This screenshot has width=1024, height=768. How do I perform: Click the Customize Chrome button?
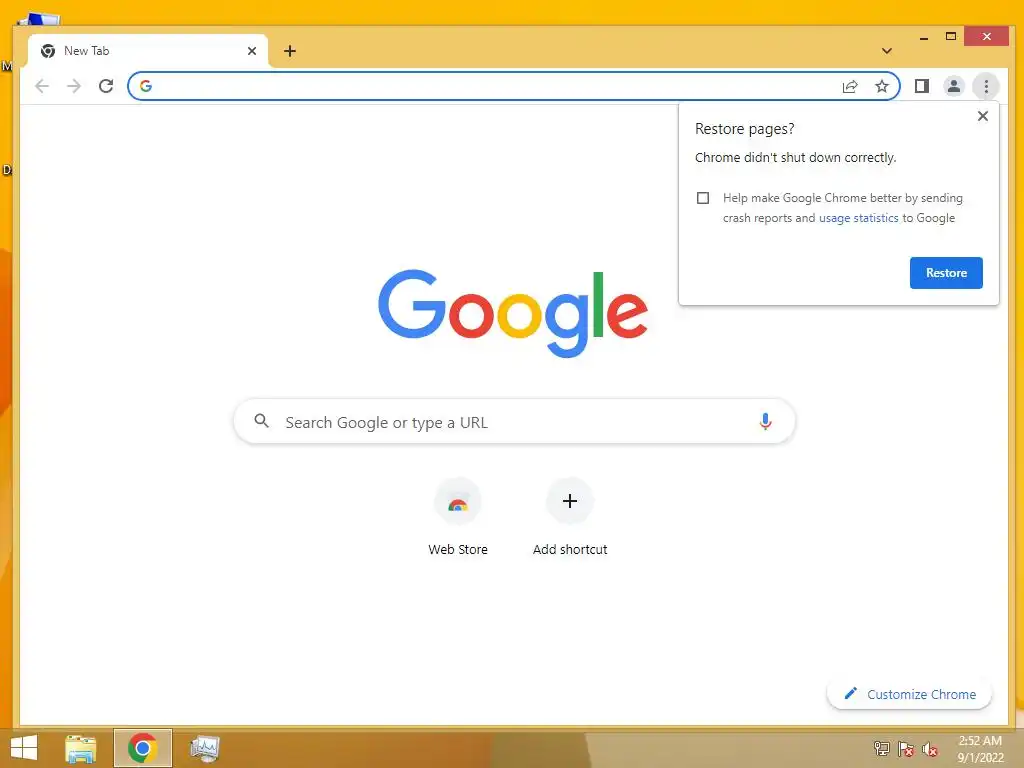(909, 694)
